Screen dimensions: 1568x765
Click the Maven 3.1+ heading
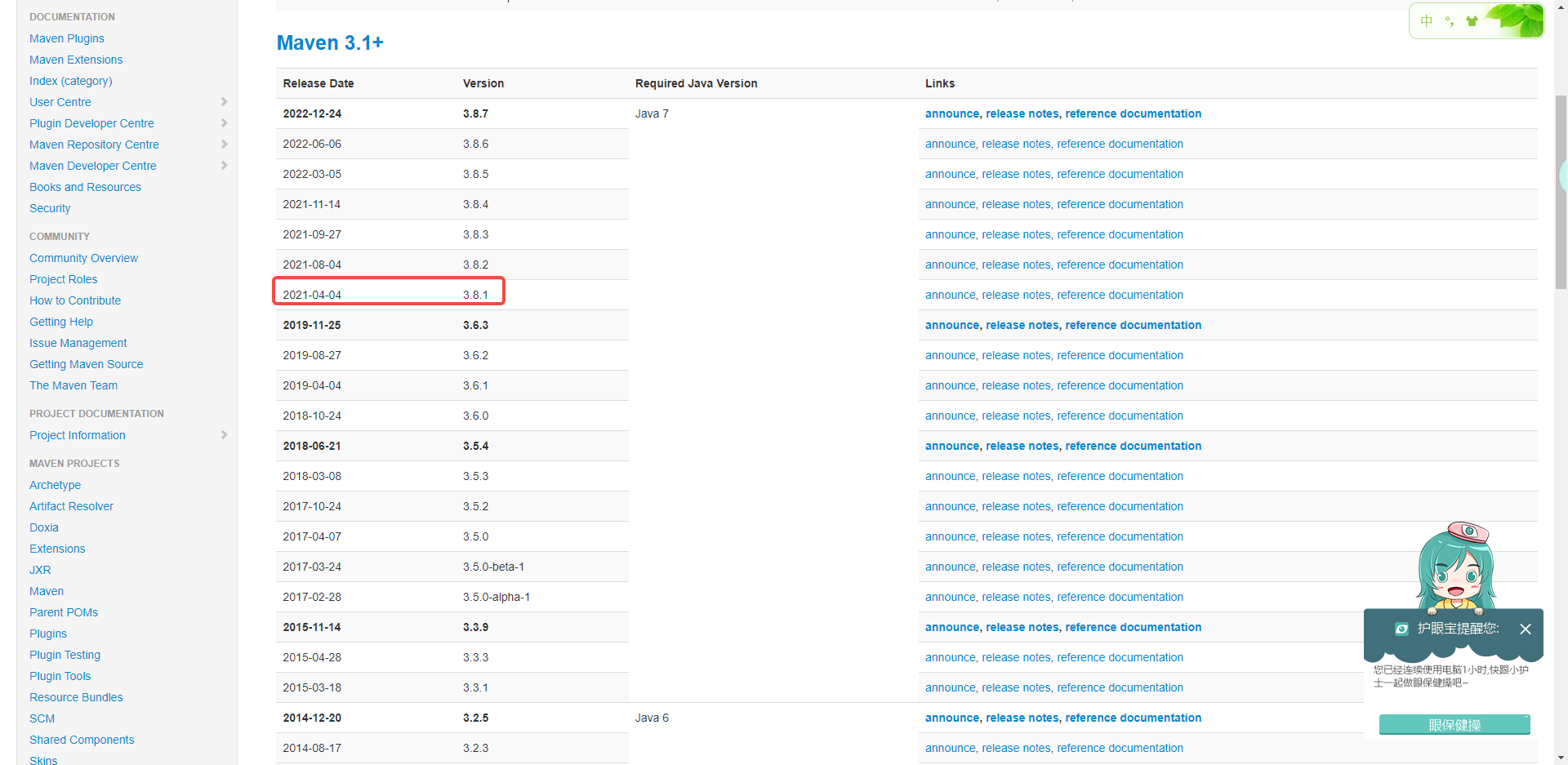330,42
